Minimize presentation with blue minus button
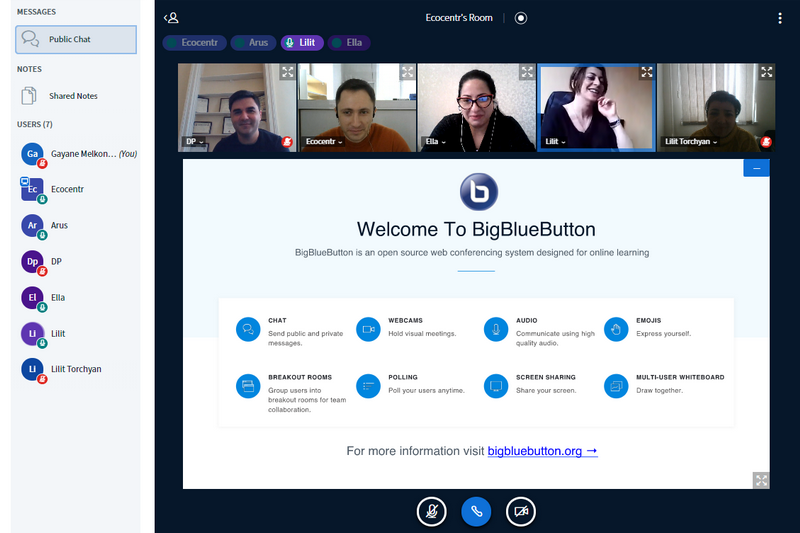This screenshot has height=533, width=800. coord(756,168)
